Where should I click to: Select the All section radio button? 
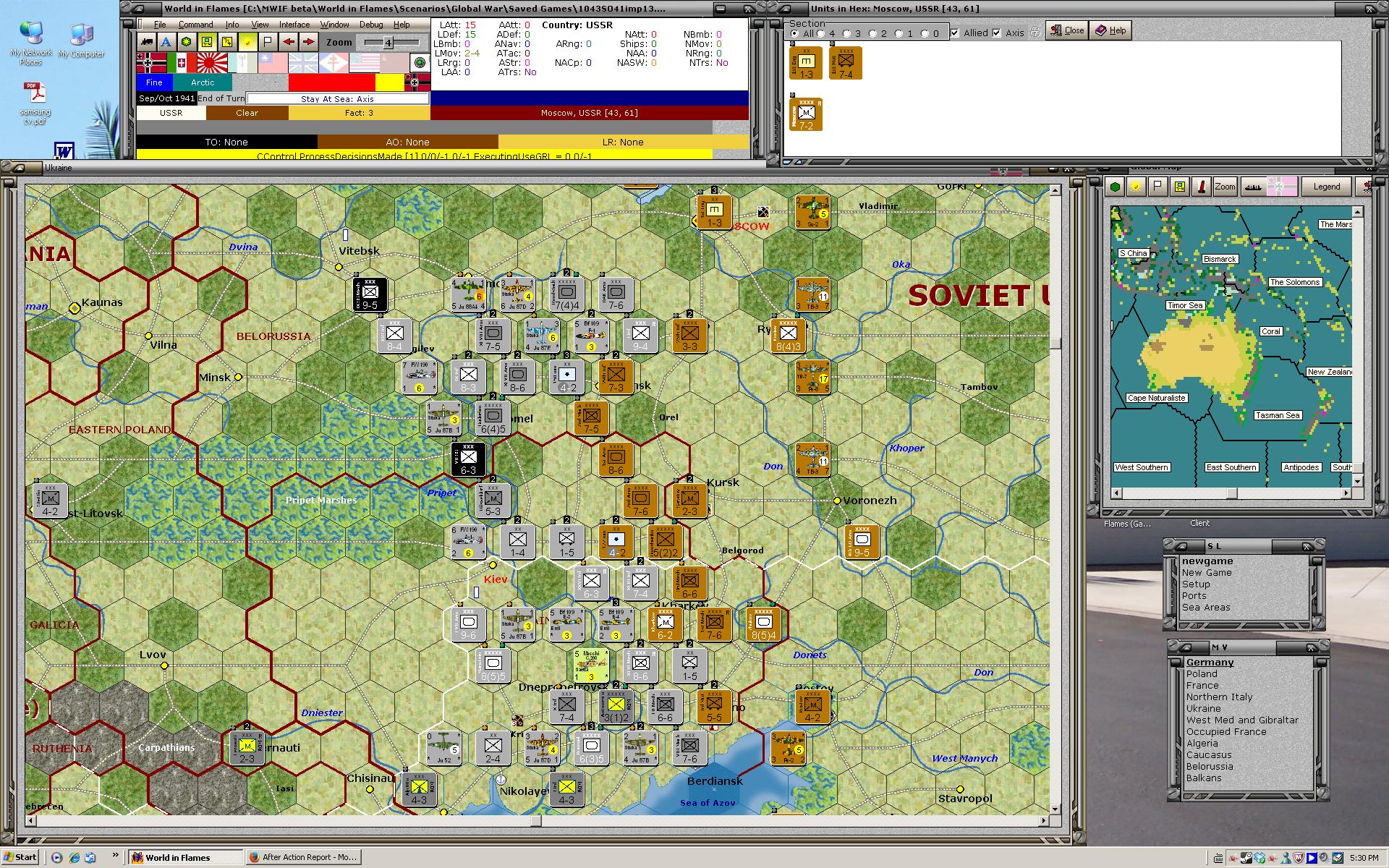(x=795, y=33)
